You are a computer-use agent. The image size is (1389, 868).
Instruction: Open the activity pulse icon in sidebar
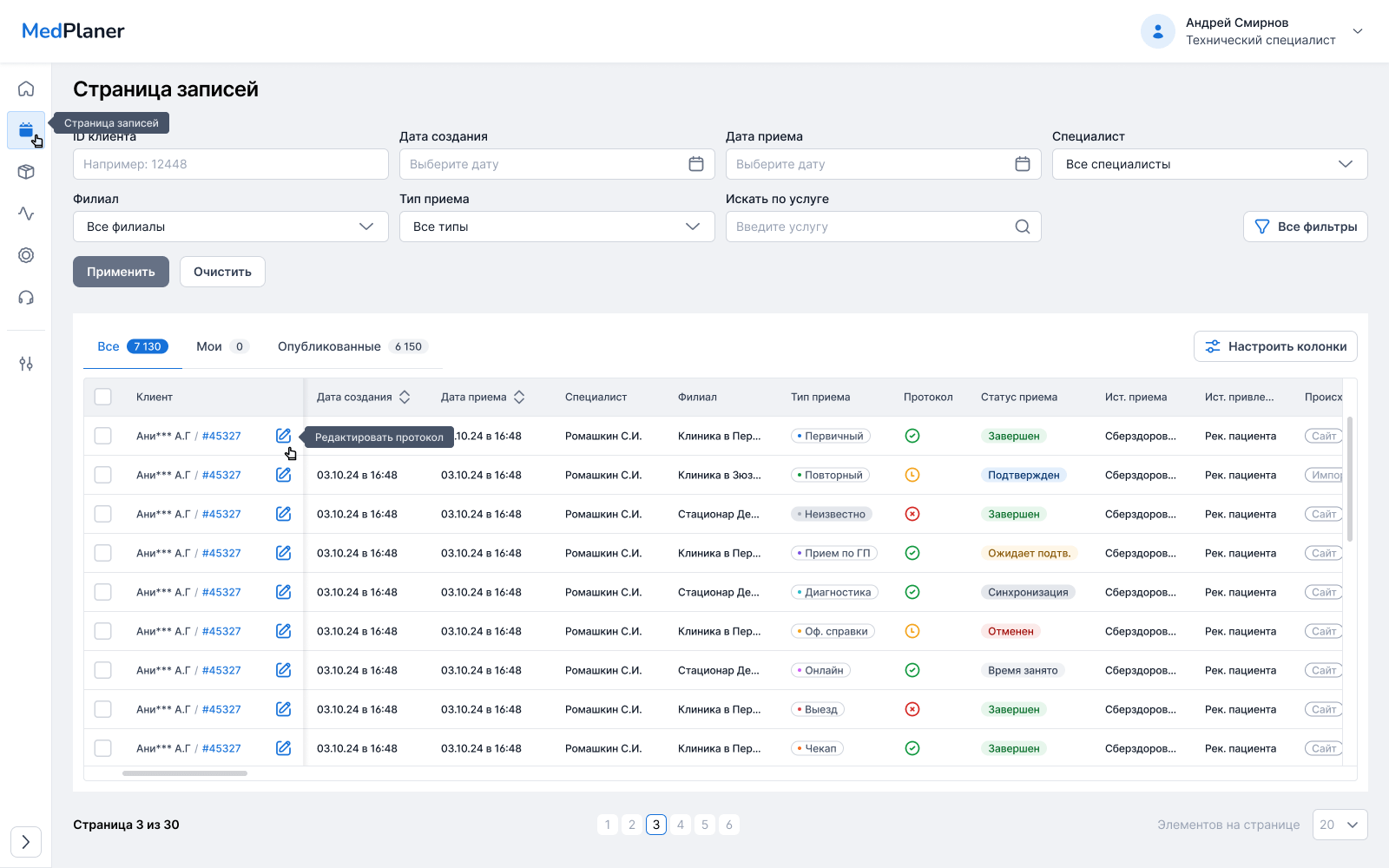26,214
